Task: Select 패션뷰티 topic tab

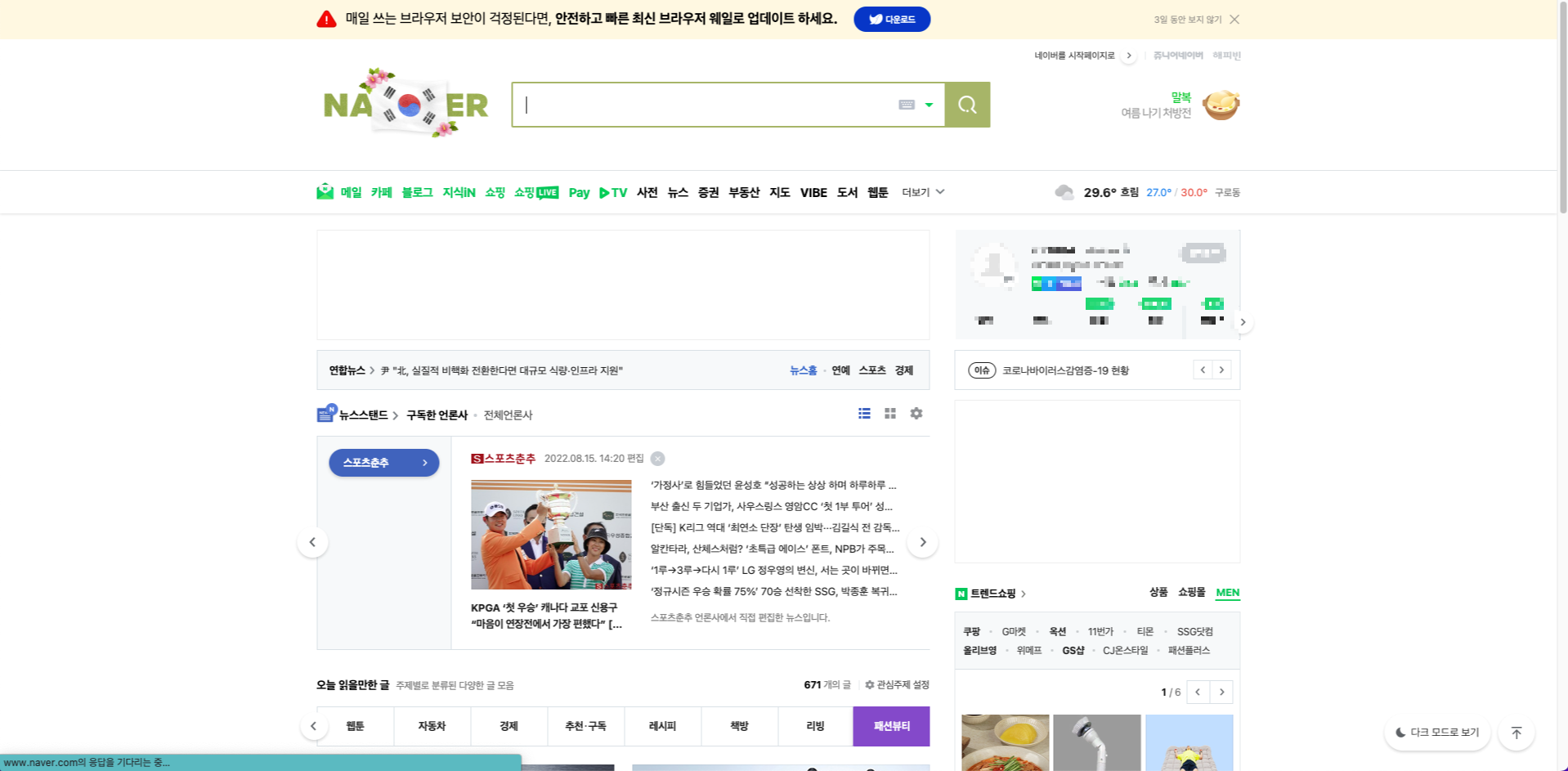Action: pyautogui.click(x=891, y=726)
